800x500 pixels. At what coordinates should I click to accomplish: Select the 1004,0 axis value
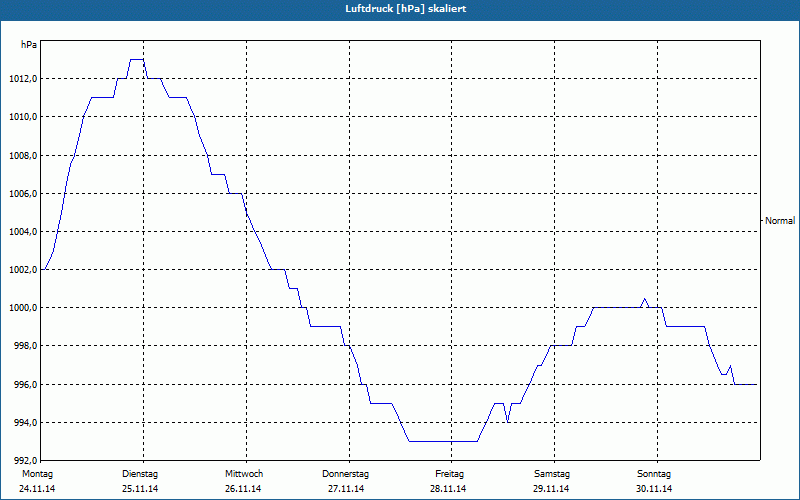click(x=23, y=232)
